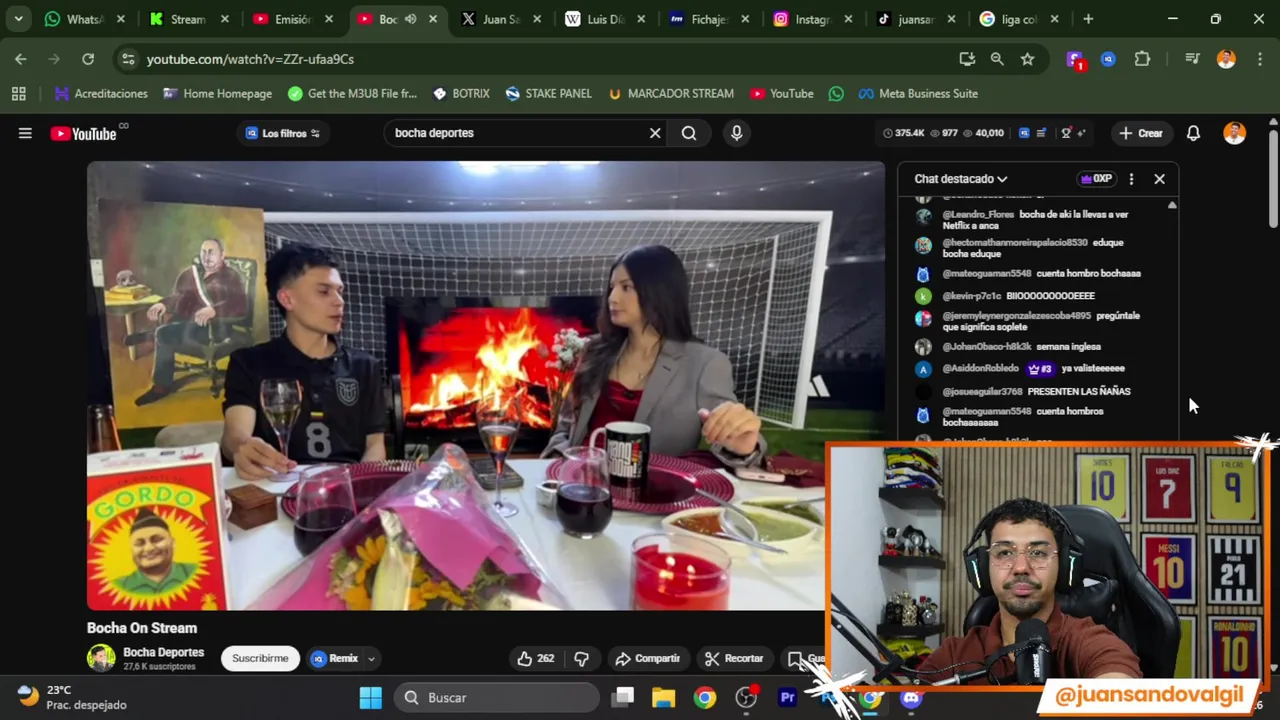Open YouTube notifications bell

[1193, 133]
